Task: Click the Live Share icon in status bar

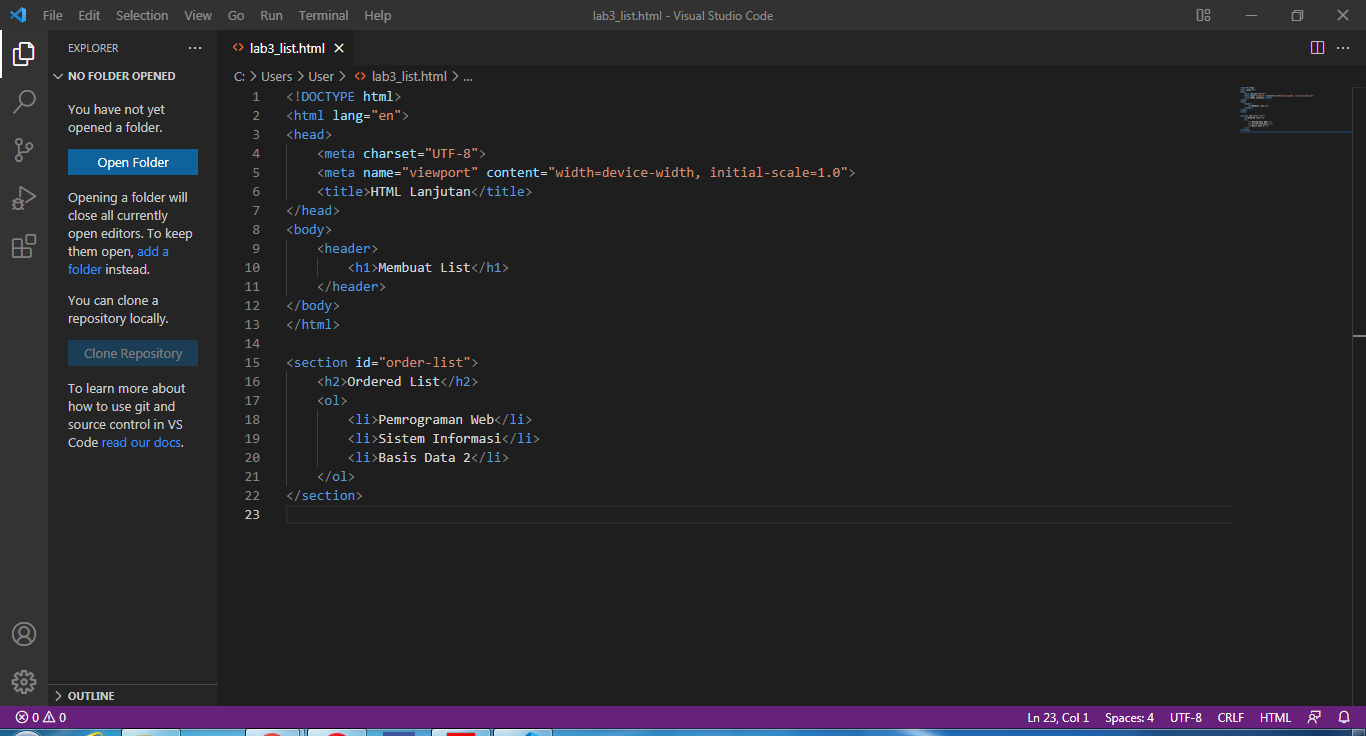Action: coord(1314,717)
